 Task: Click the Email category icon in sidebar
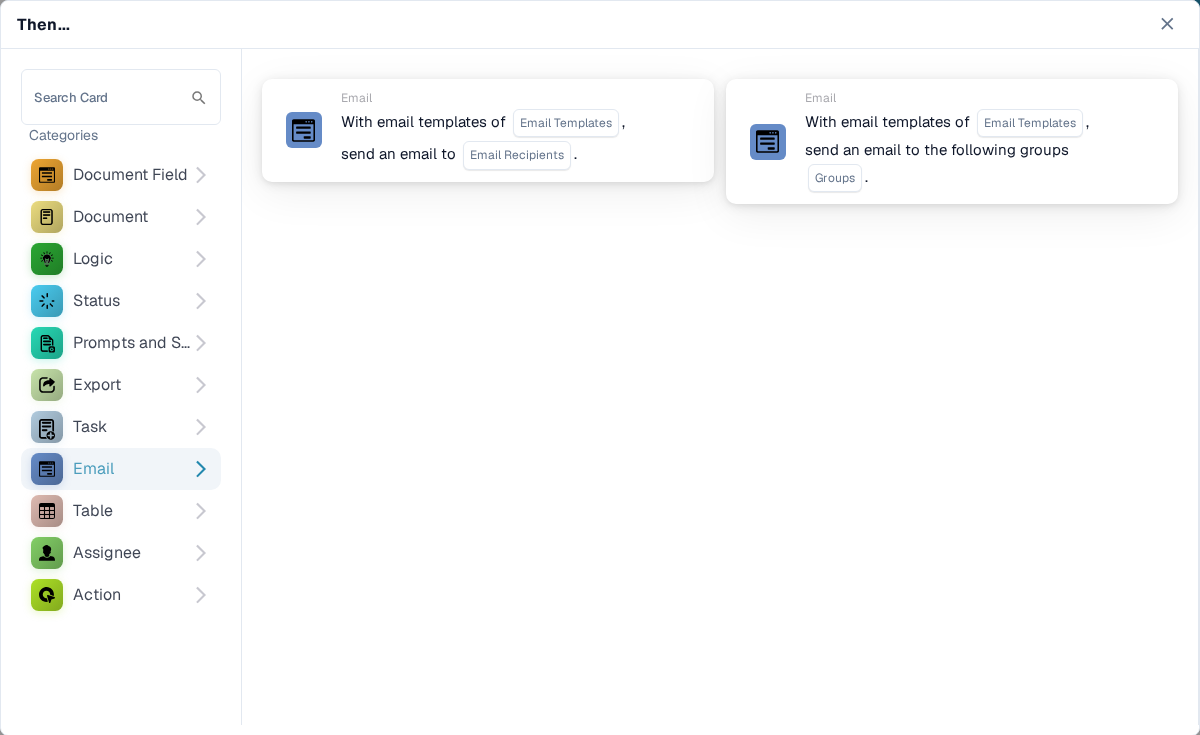click(x=47, y=469)
